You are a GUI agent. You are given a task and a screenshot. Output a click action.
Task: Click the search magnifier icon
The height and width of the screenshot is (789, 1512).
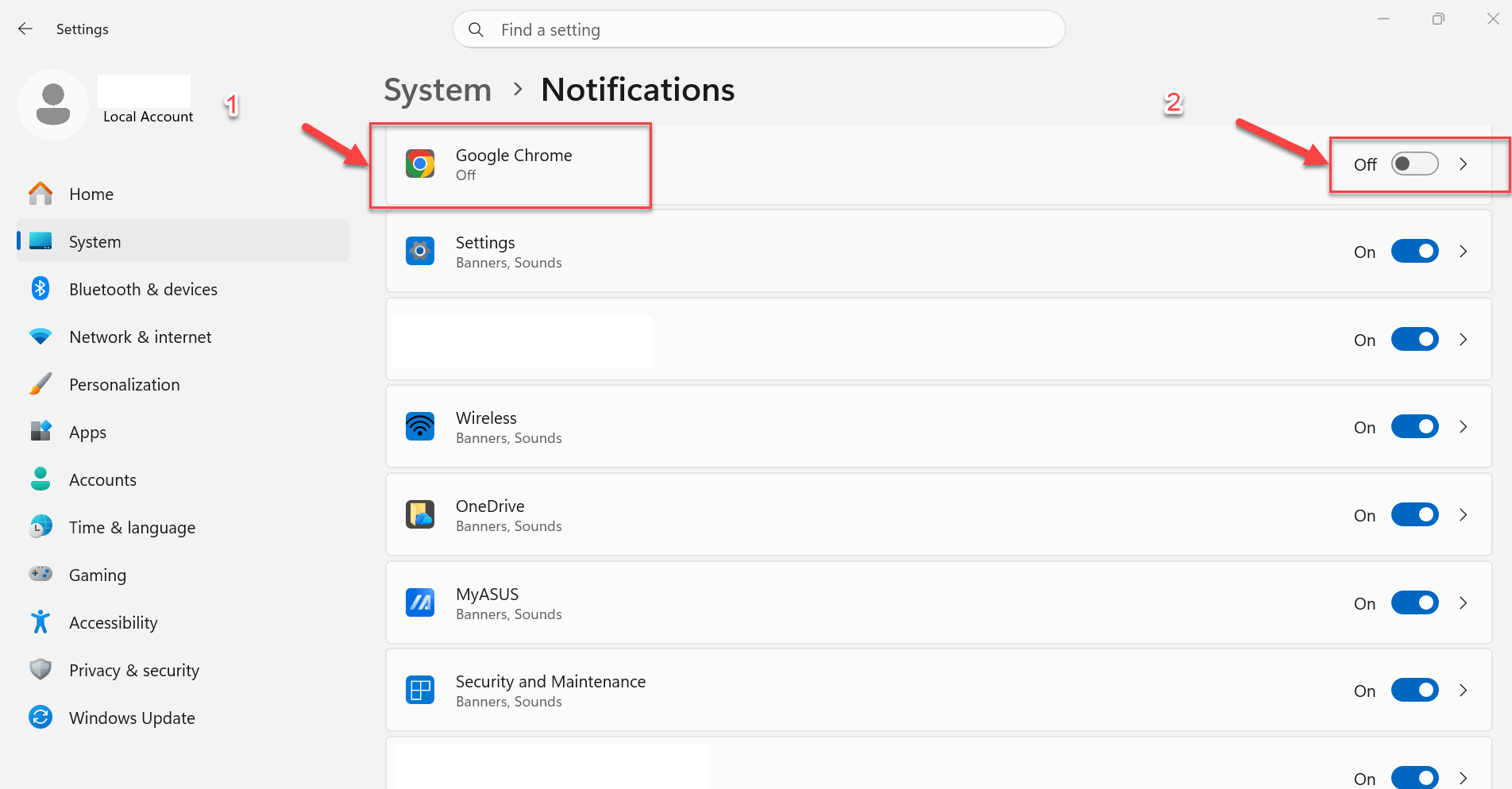coord(476,29)
